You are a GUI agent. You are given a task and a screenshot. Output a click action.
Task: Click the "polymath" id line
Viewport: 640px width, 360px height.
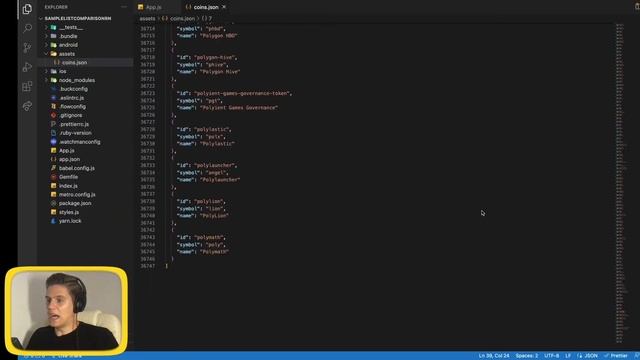[201, 237]
